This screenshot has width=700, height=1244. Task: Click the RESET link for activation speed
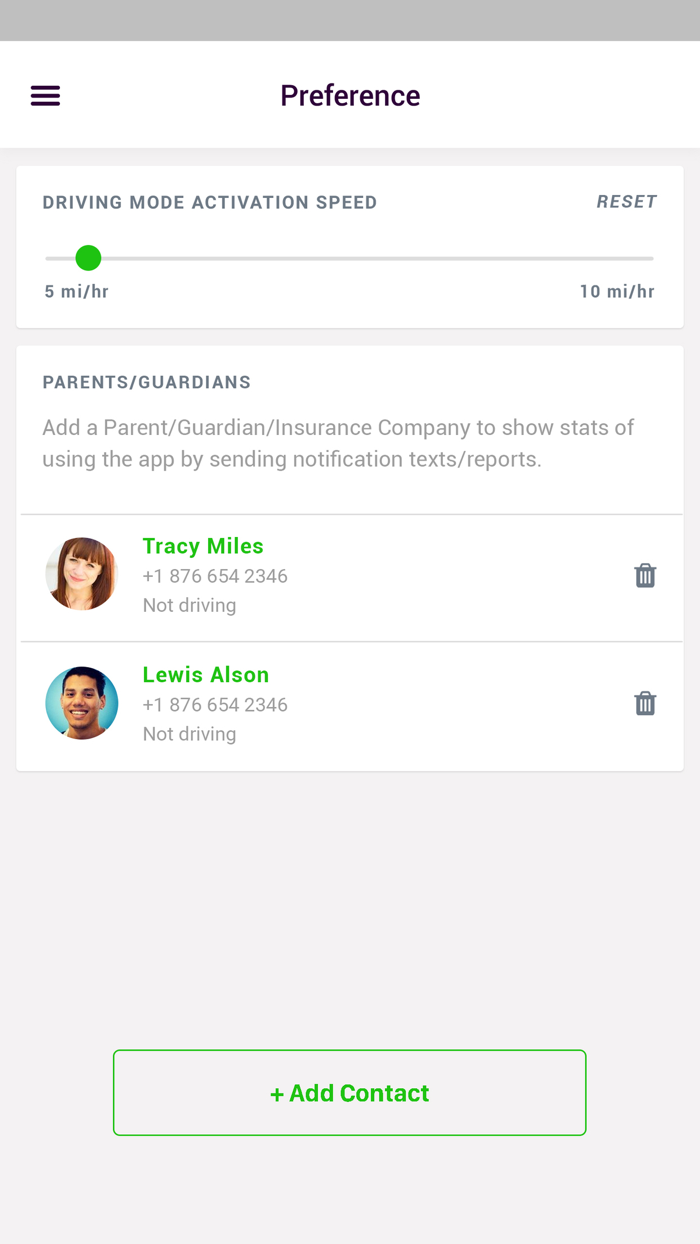[627, 201]
